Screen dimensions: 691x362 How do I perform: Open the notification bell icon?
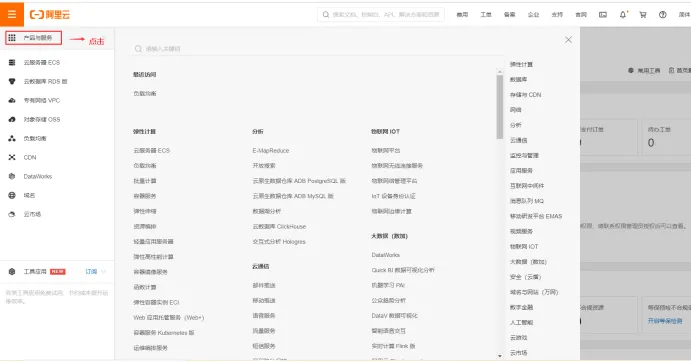coord(623,15)
